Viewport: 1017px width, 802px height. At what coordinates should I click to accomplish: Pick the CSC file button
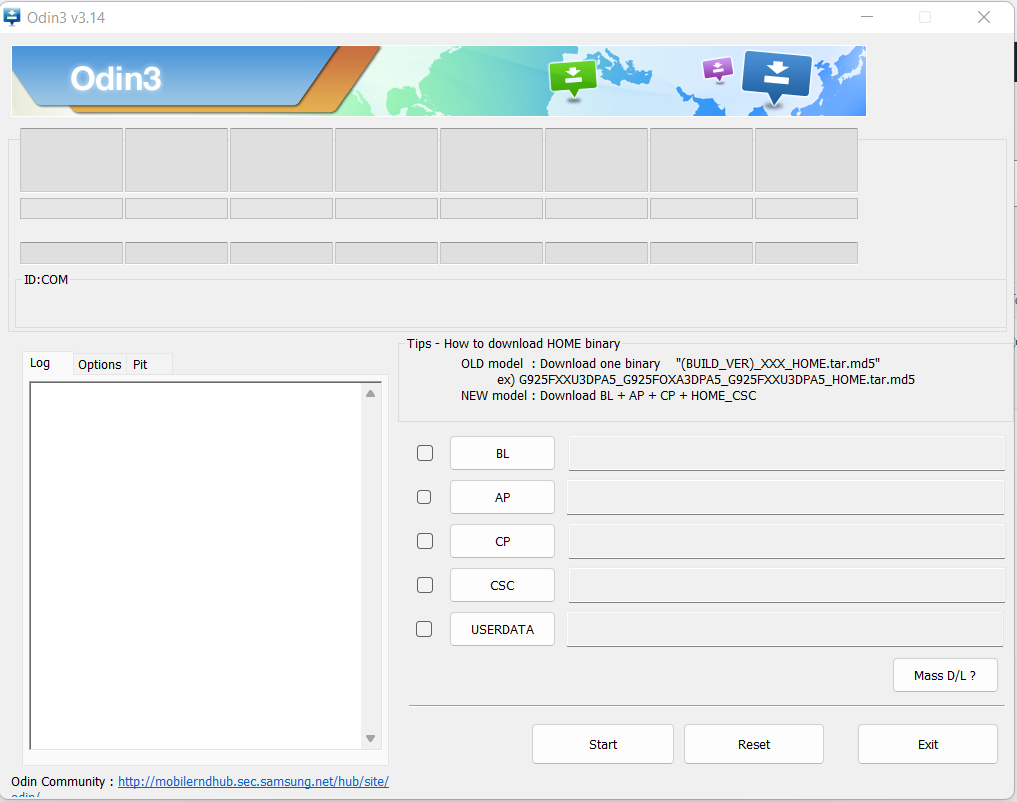[x=502, y=585]
